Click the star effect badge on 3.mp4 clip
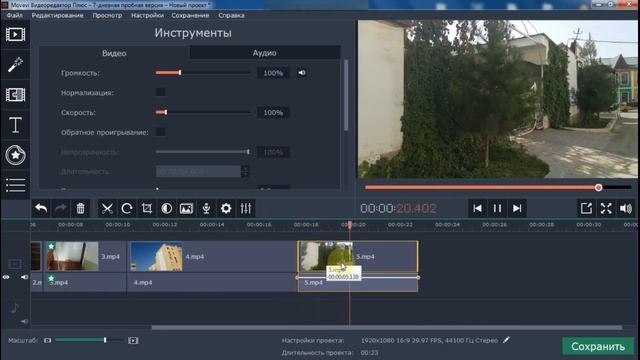Screen dimensions: 640x360 pos(51,246)
